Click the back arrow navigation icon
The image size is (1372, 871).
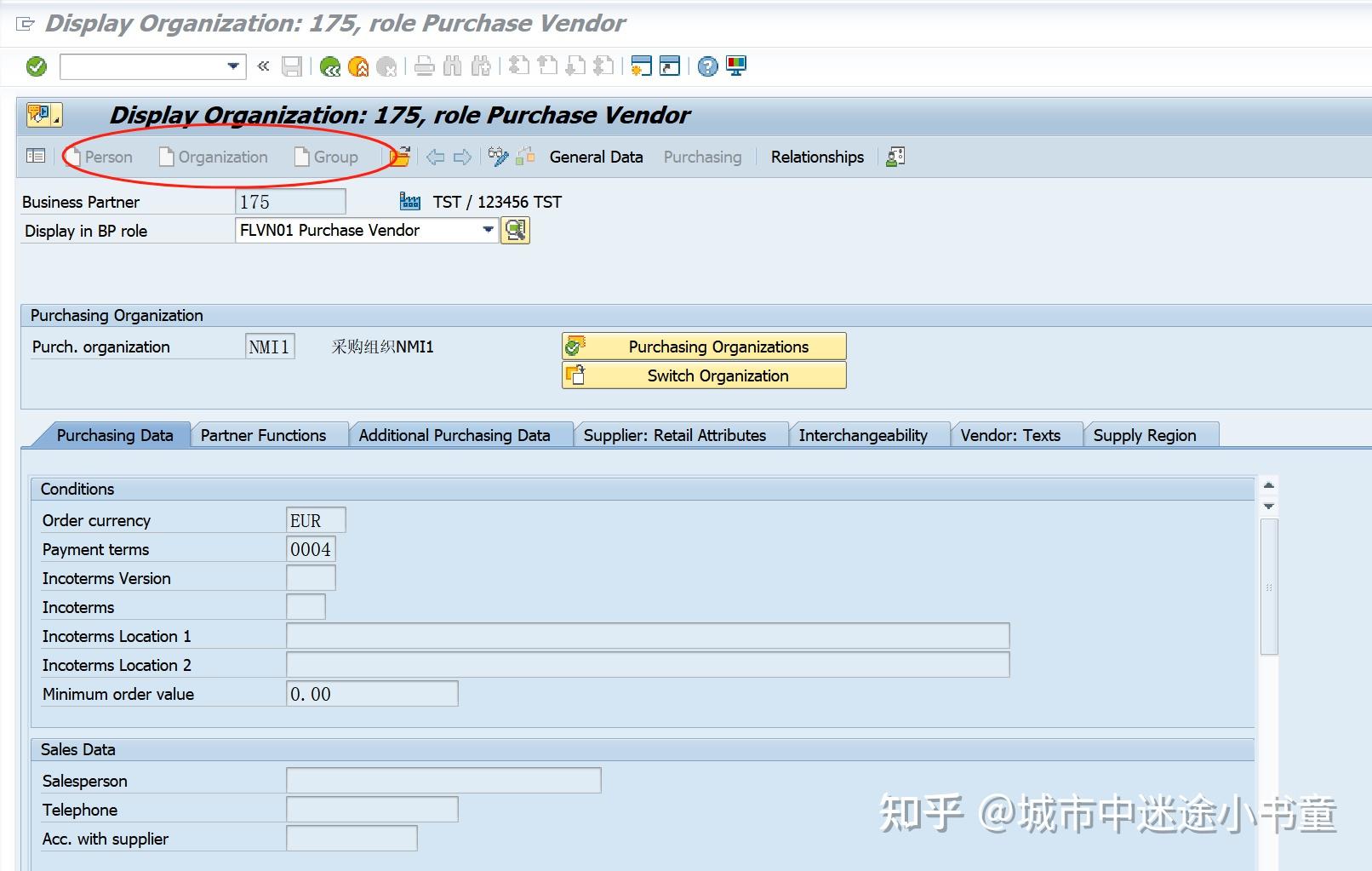pos(436,156)
